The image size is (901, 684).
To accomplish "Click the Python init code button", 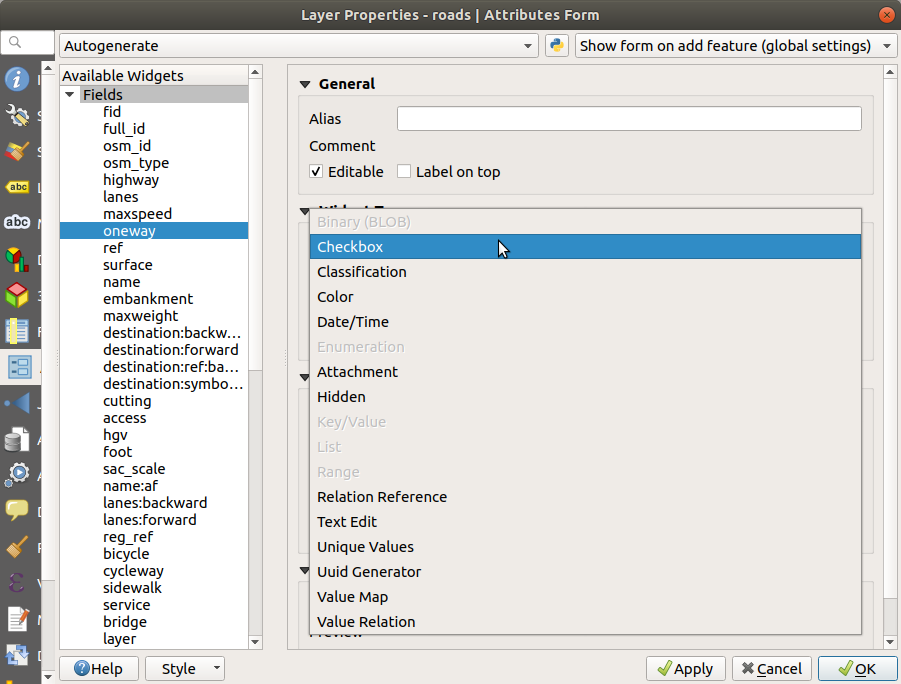I will tap(557, 46).
